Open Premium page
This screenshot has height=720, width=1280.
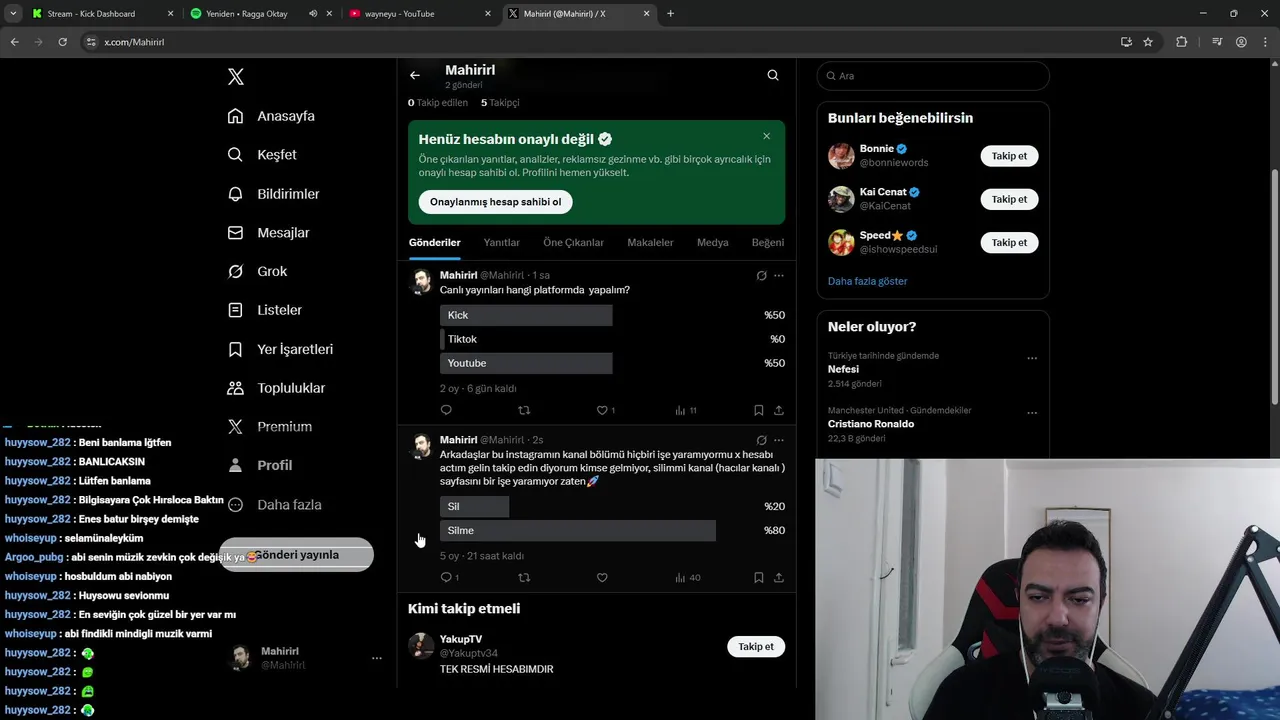[x=269, y=427]
